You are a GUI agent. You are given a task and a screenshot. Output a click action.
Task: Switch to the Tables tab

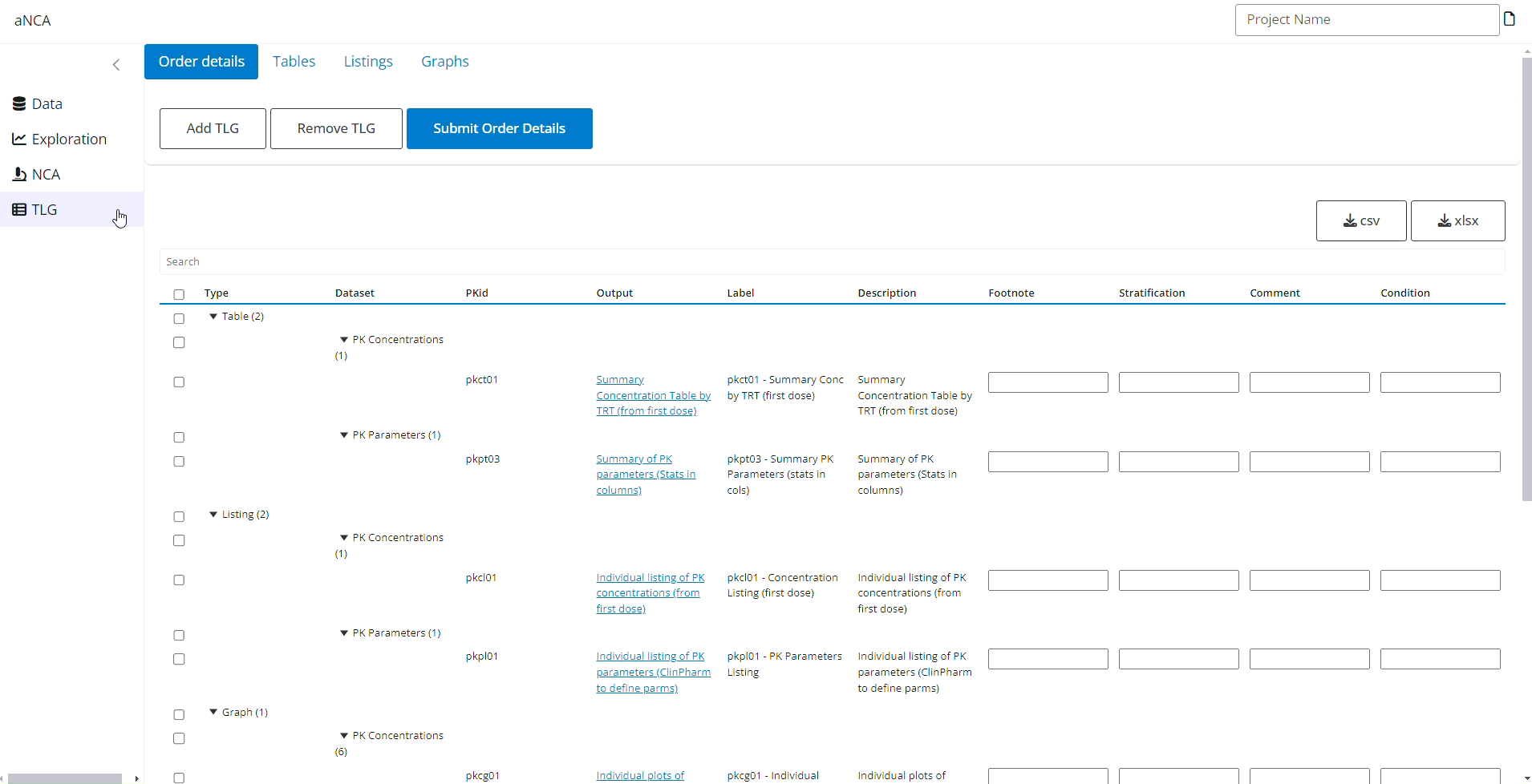pyautogui.click(x=294, y=61)
